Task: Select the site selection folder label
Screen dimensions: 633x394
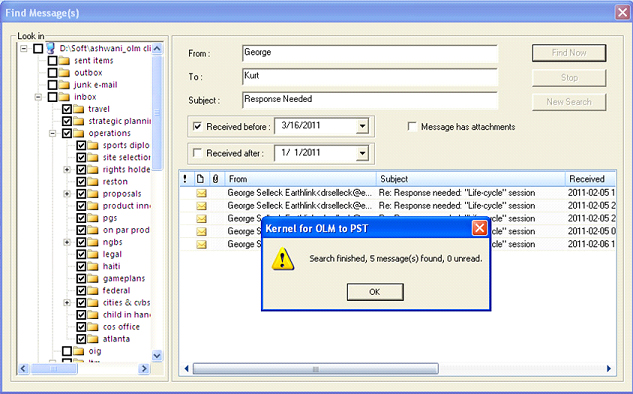Action: [126, 157]
